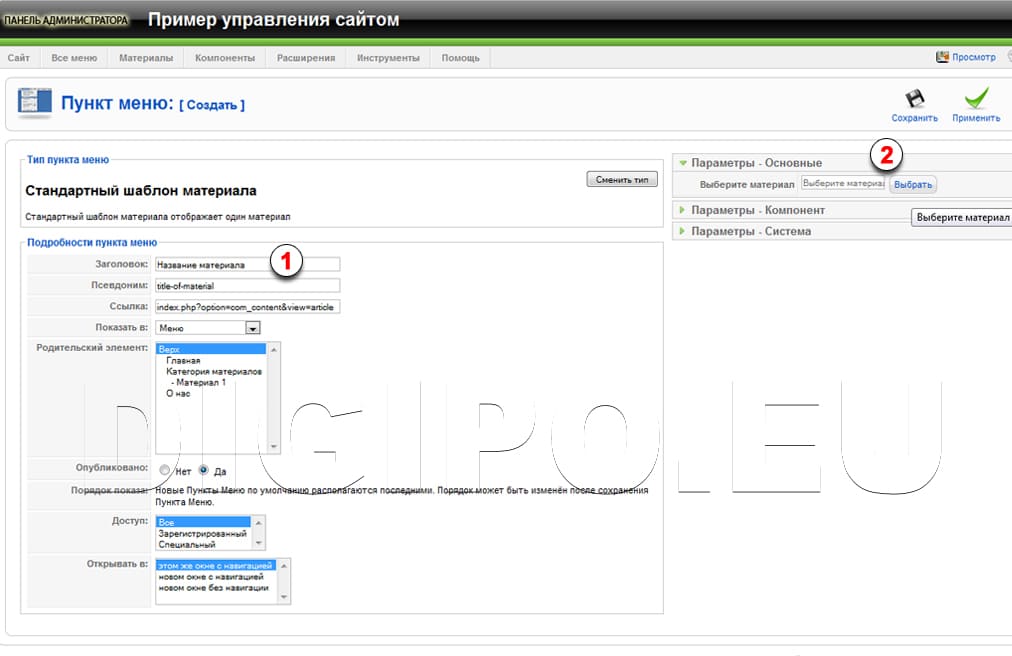Viewport: 1012px width, 656px height.
Task: Click the Применить green checkmark icon
Action: (x=976, y=99)
